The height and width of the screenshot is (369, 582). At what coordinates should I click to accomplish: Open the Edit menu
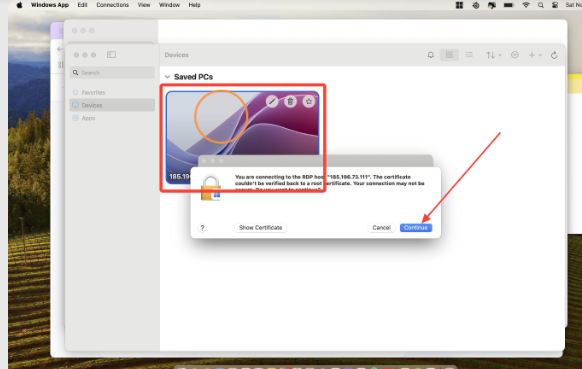pos(82,5)
